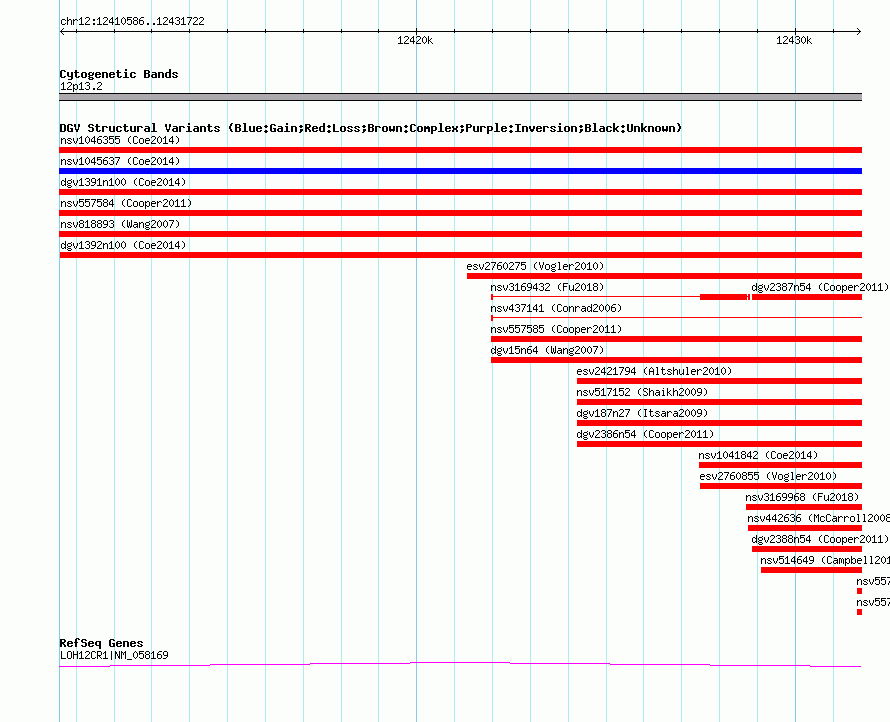This screenshot has width=890, height=722.
Task: Select the 12p13.2 band label
Action: click(81, 86)
